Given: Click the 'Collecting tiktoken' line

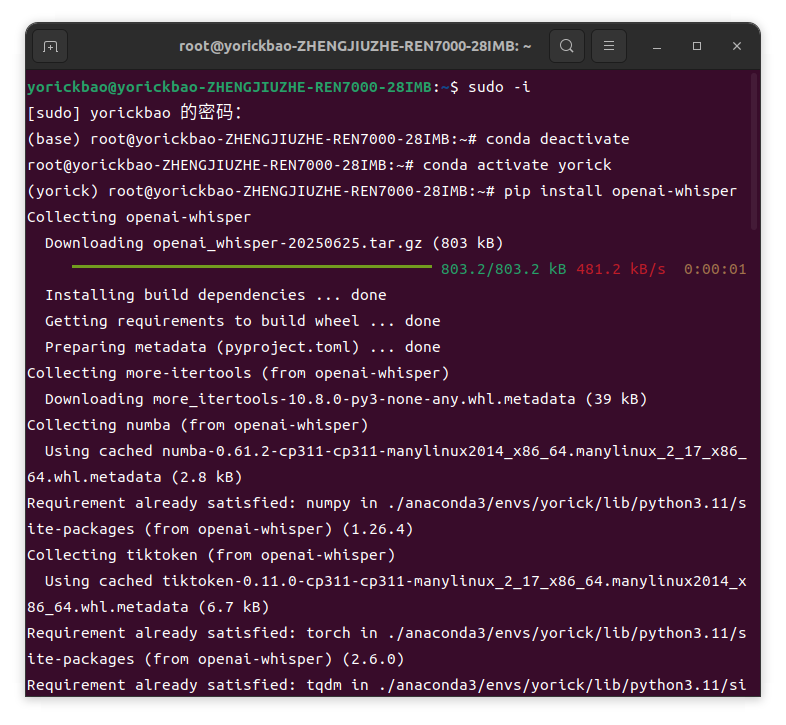Looking at the screenshot, I should pyautogui.click(x=211, y=555).
